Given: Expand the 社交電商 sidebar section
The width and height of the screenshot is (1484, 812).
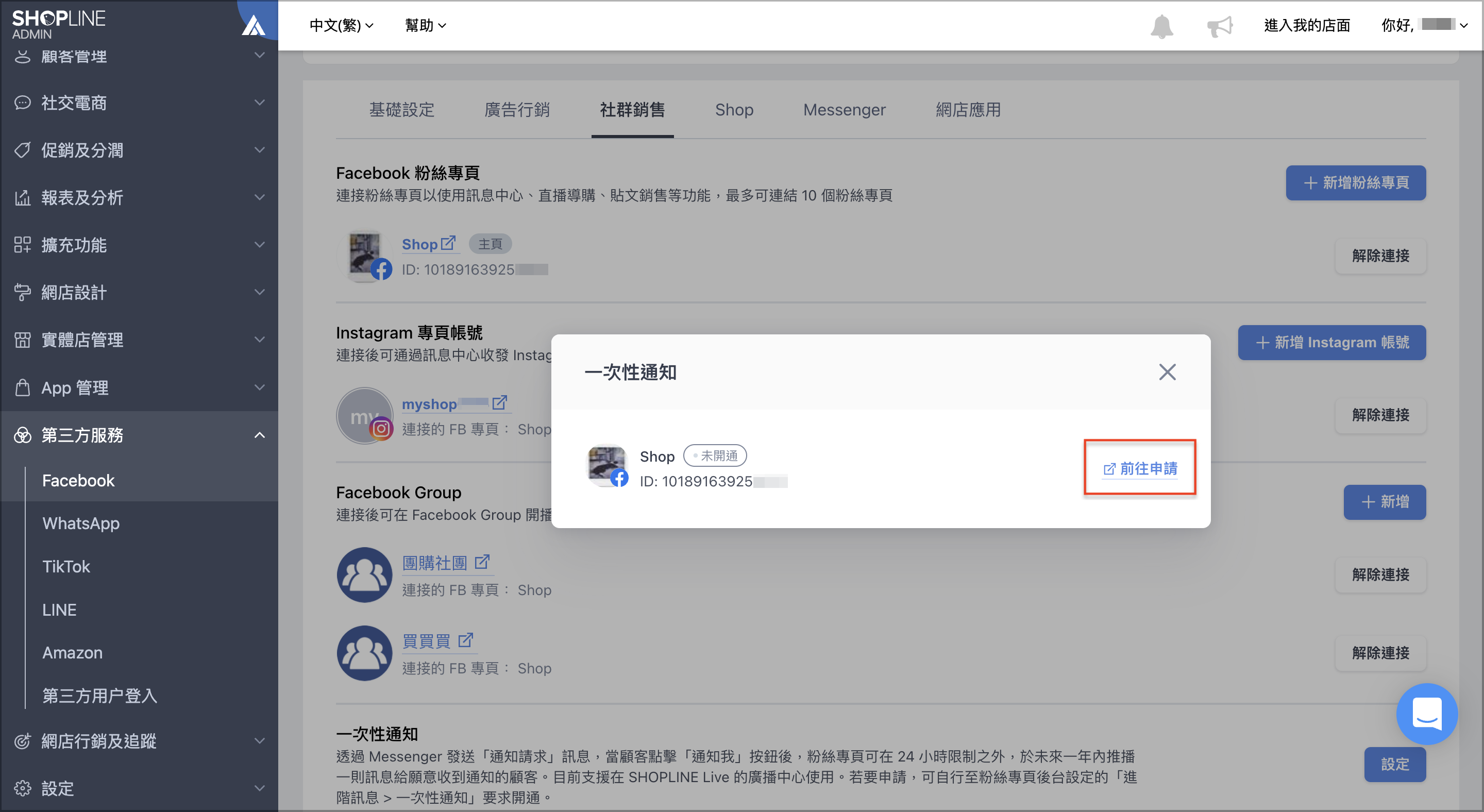Looking at the screenshot, I should point(260,103).
